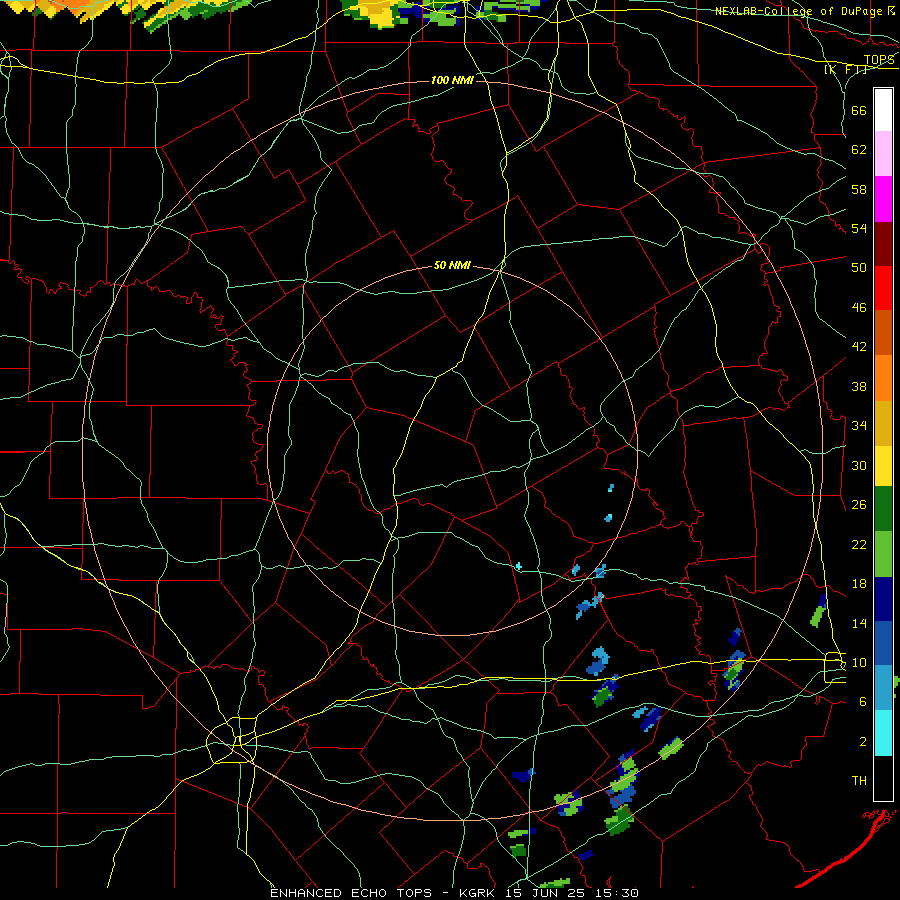Click the "TH" label at the legend bottom
The width and height of the screenshot is (900, 900).
[859, 781]
